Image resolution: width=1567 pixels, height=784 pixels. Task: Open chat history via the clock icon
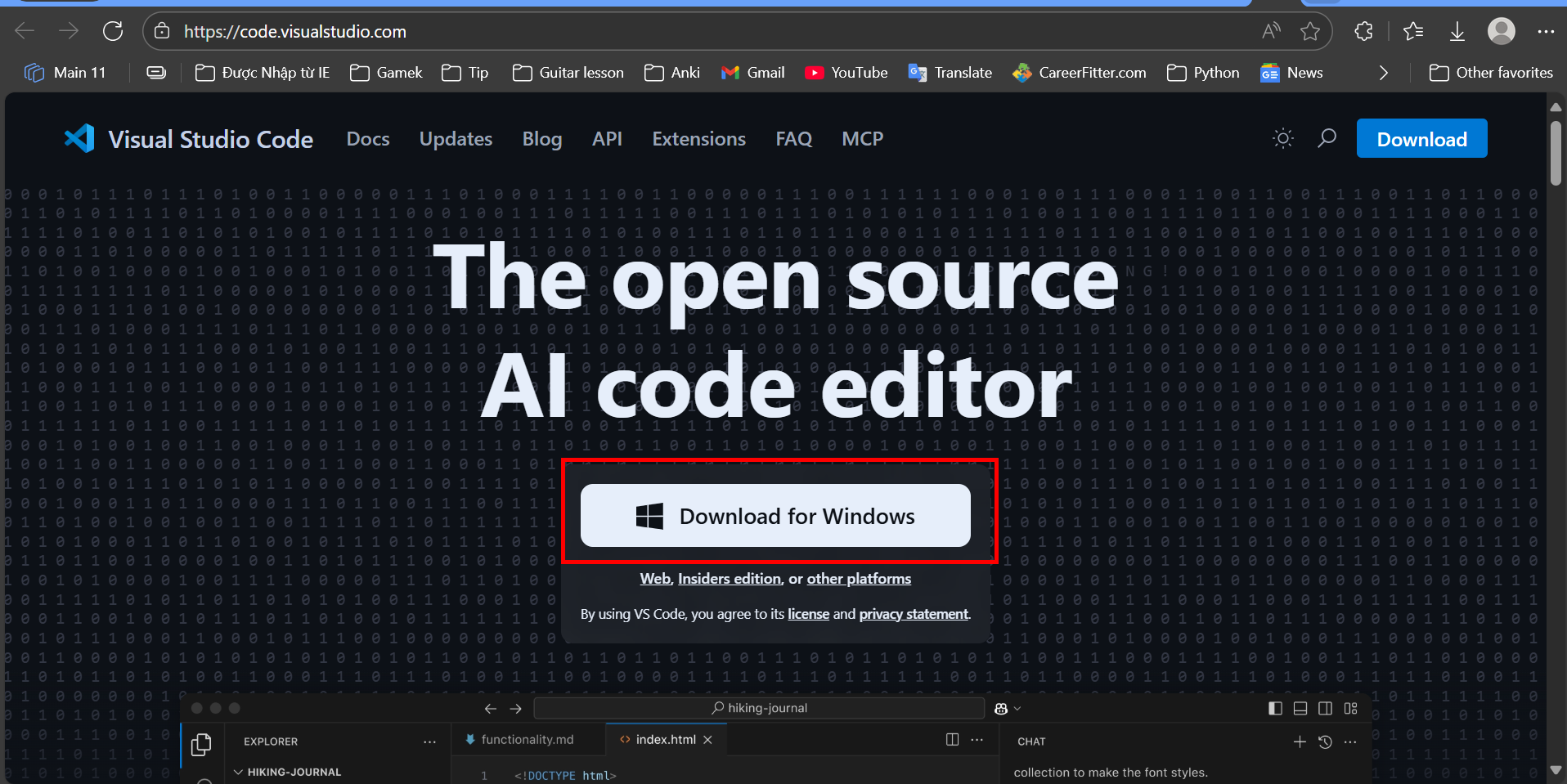coord(1325,741)
